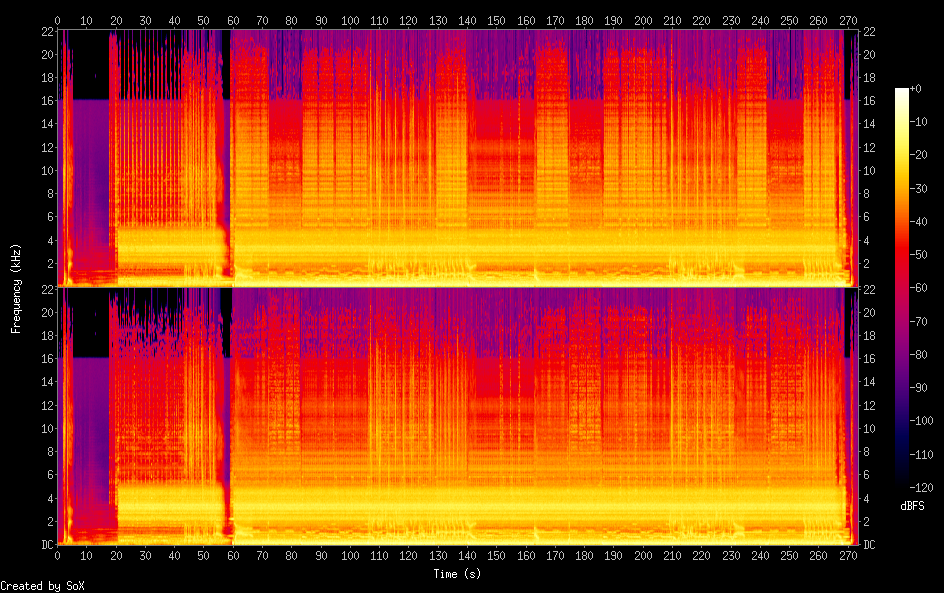Click the dark bottom end of the color scale bar
Image resolution: width=944 pixels, height=593 pixels.
coord(902,482)
